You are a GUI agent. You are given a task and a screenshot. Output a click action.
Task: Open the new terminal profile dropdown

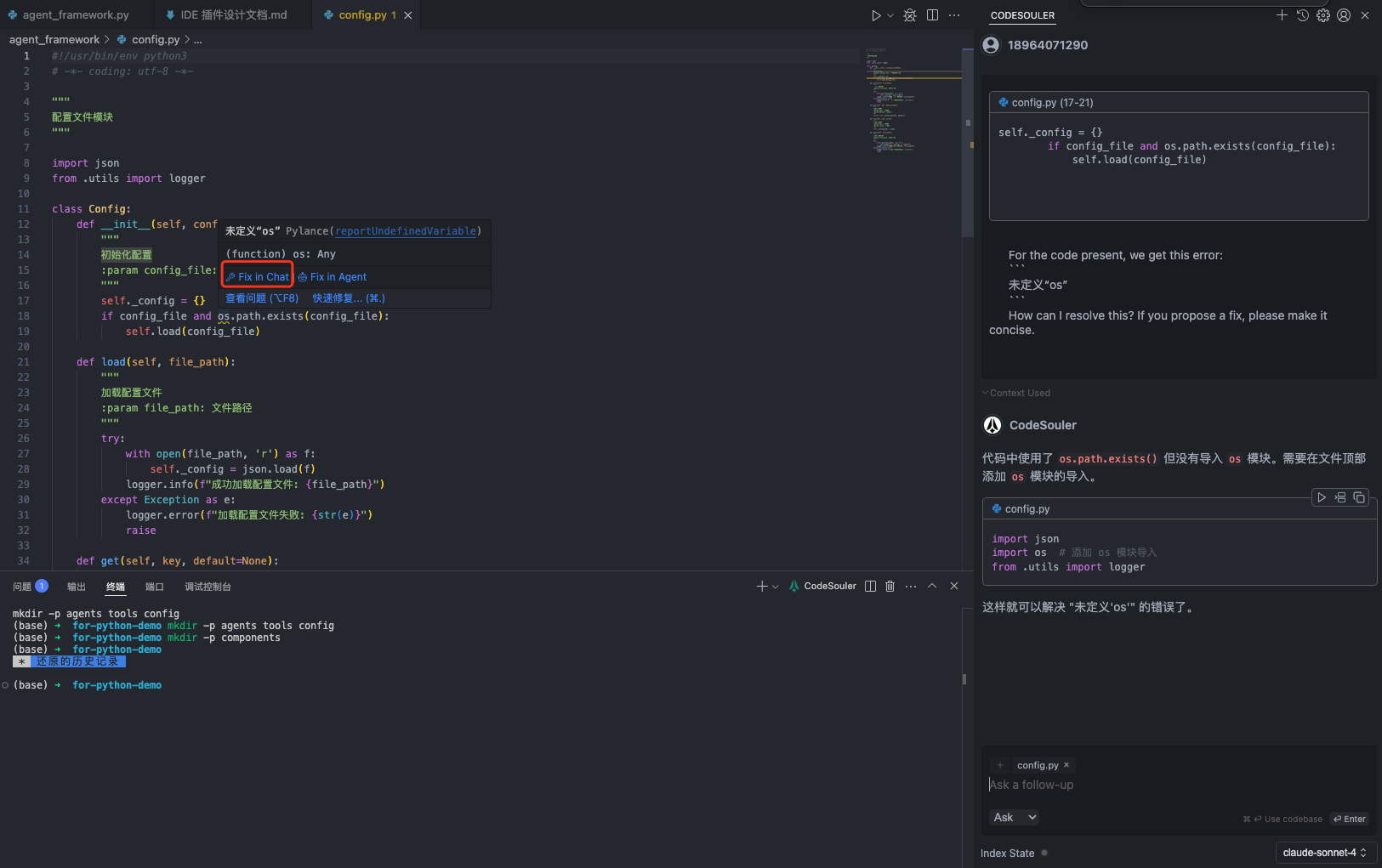(x=776, y=587)
